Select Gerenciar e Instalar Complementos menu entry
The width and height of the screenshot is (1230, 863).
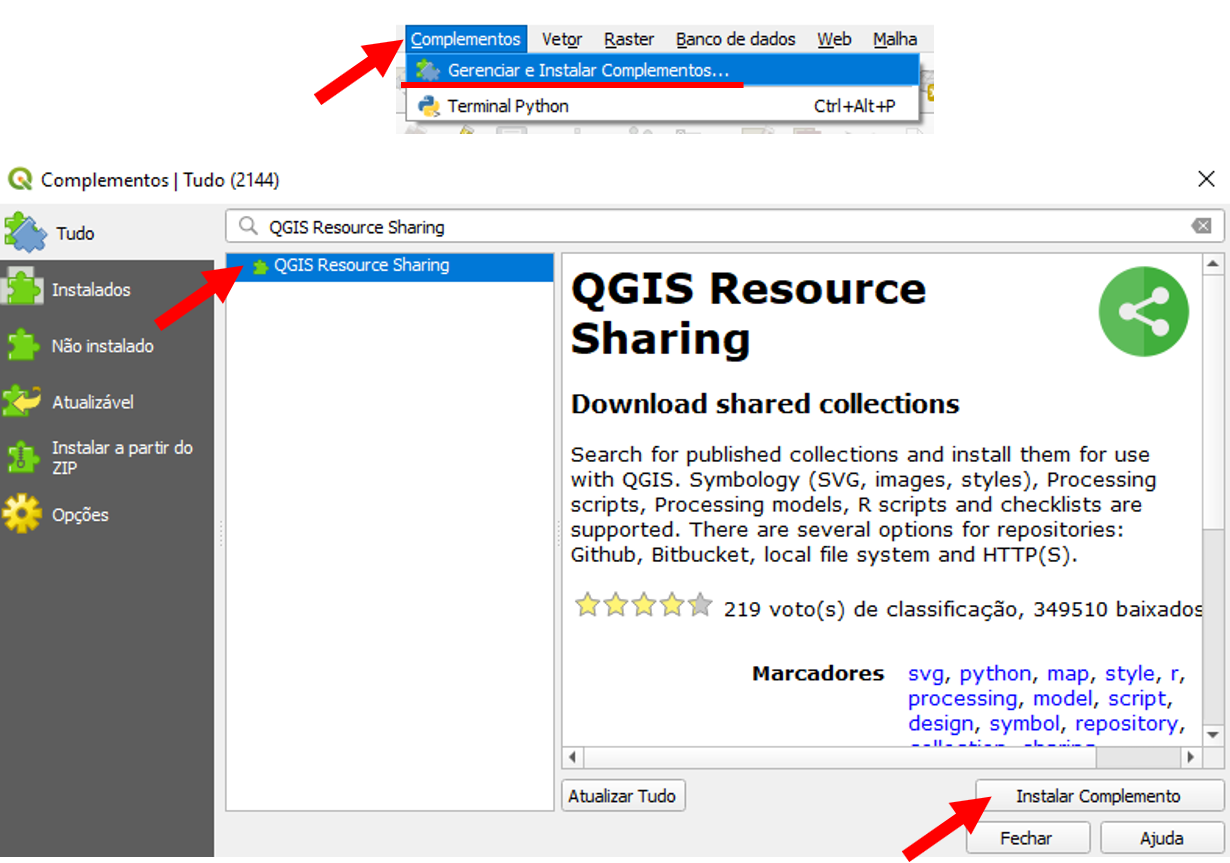588,71
